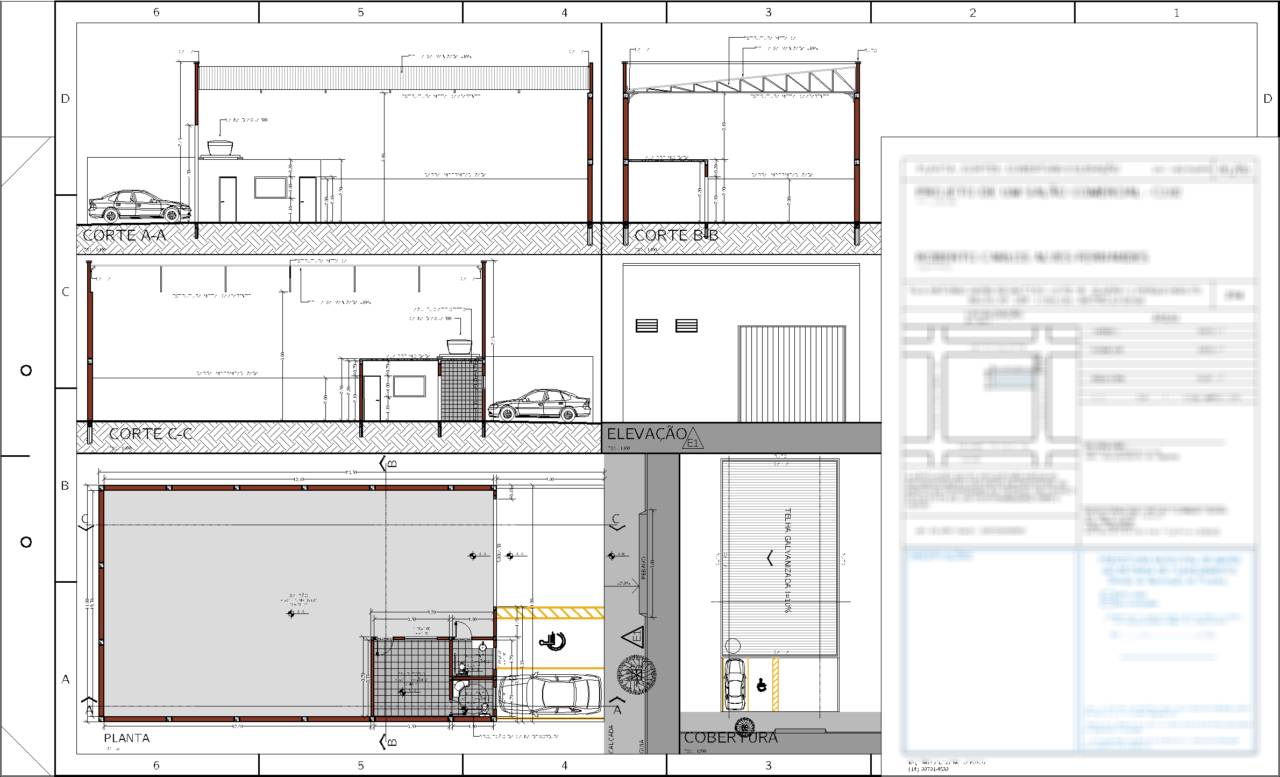The image size is (1280, 777).
Task: Select the CORTE B-B view title
Action: (675, 236)
